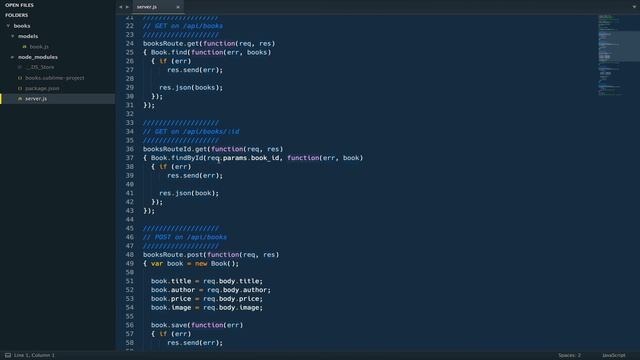Close the server.js tab
Viewport: 640px width, 360px height.
(178, 7)
